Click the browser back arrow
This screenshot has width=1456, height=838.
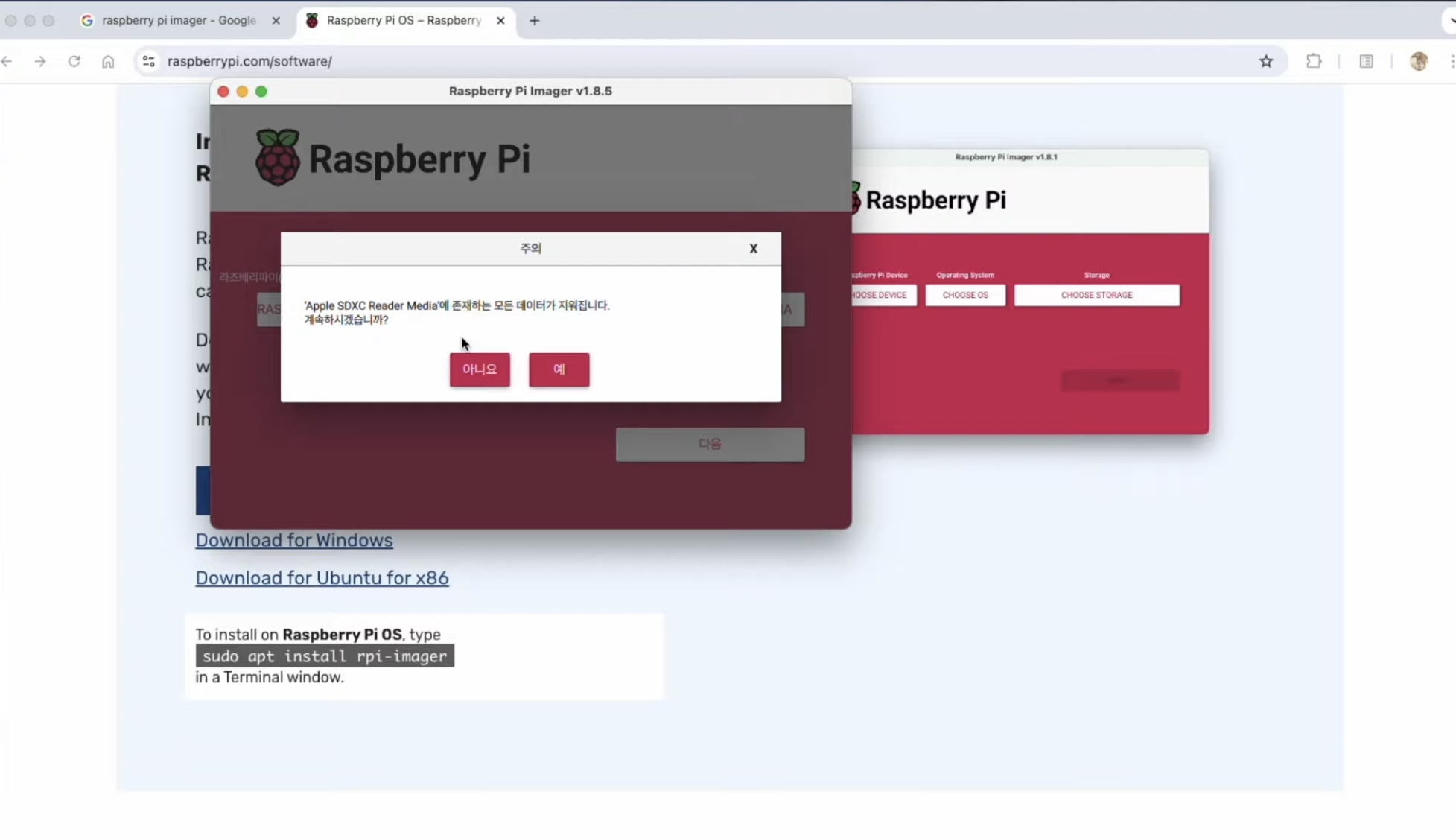7,61
